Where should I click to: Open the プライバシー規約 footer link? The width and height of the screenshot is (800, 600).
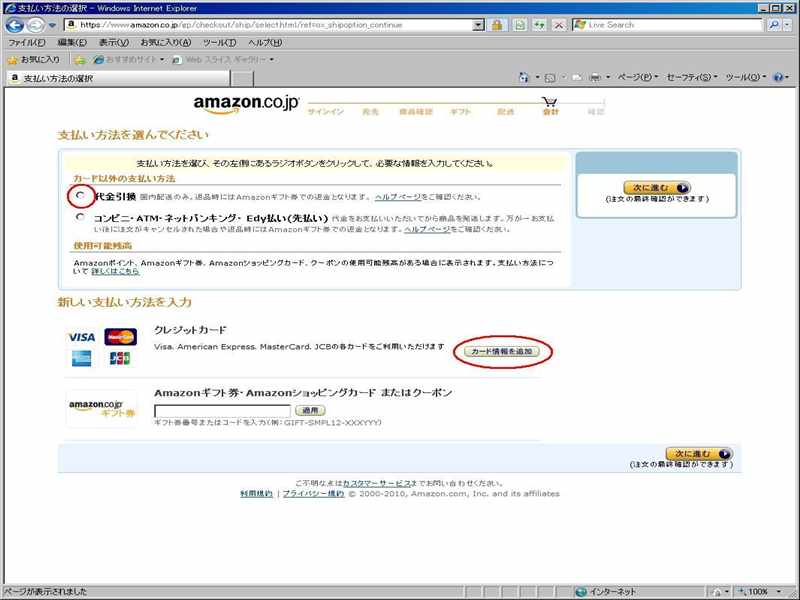[314, 494]
